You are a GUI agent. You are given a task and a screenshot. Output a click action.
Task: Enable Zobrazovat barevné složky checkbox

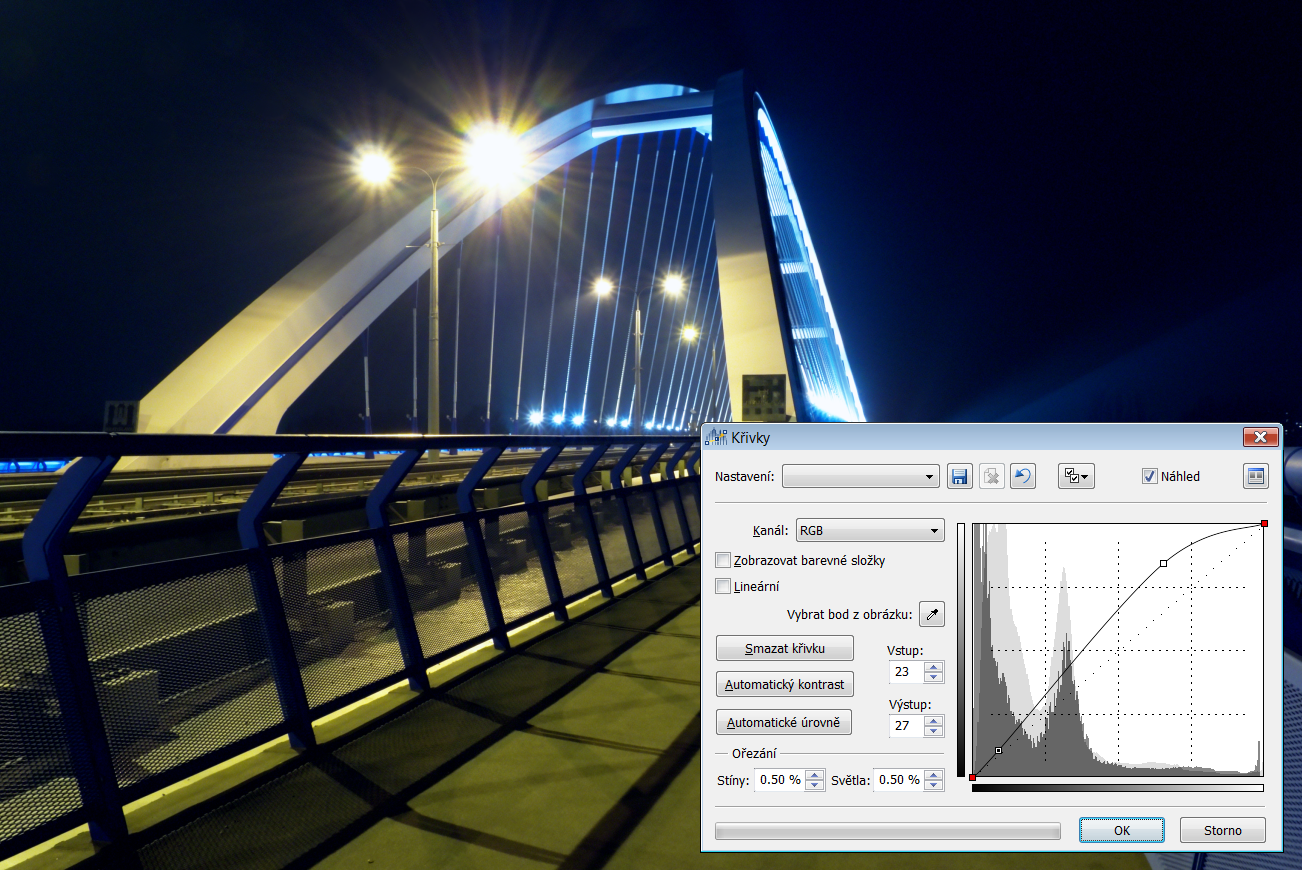click(724, 560)
